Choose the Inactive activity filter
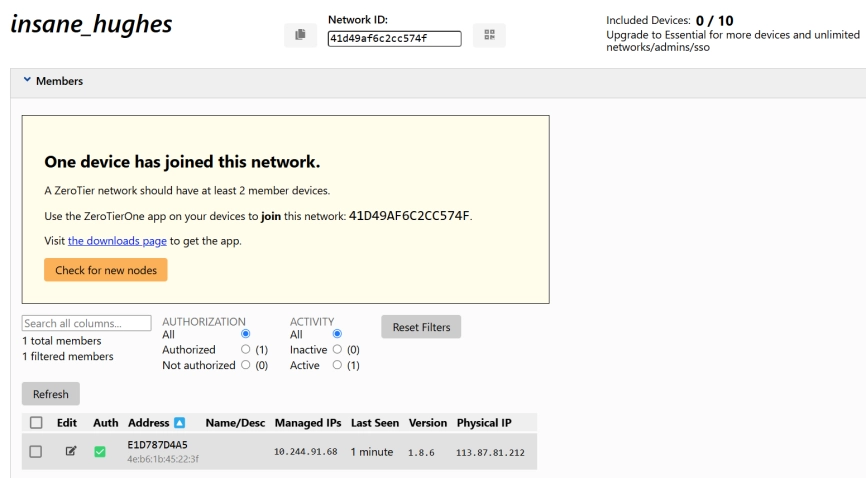The width and height of the screenshot is (866, 478). 337,350
